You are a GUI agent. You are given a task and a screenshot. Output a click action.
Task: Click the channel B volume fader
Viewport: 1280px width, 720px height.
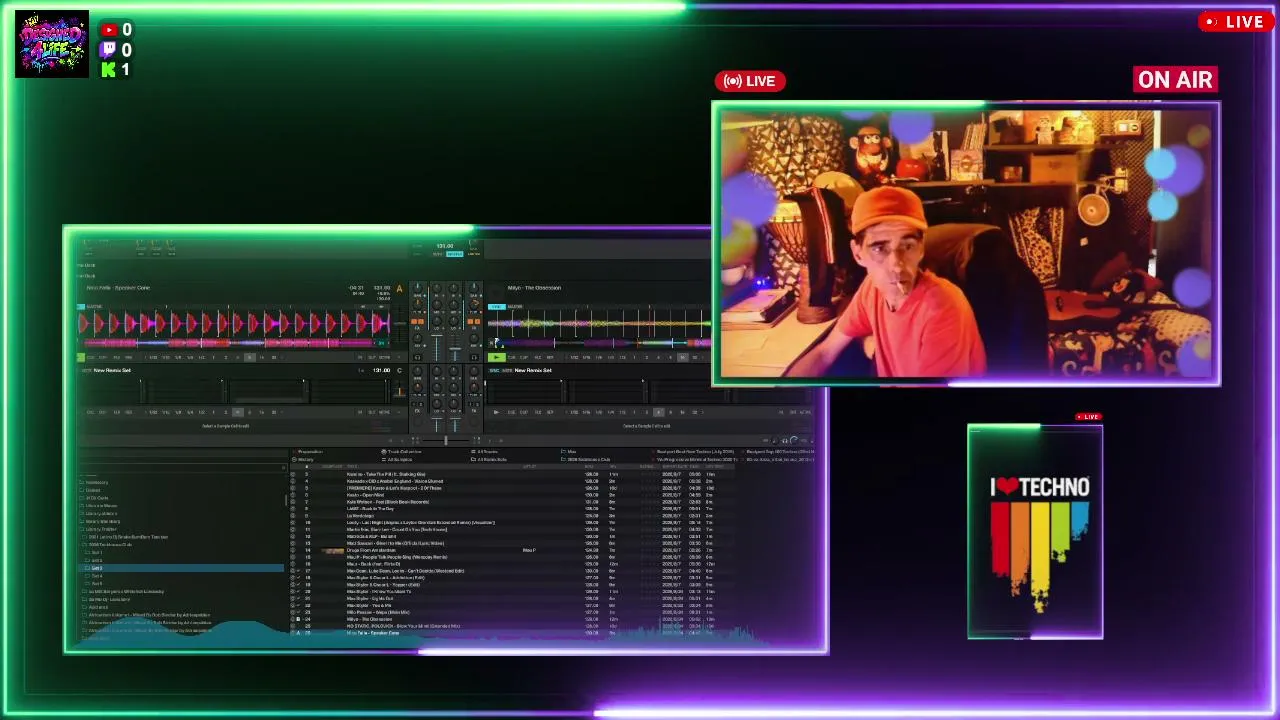click(455, 349)
